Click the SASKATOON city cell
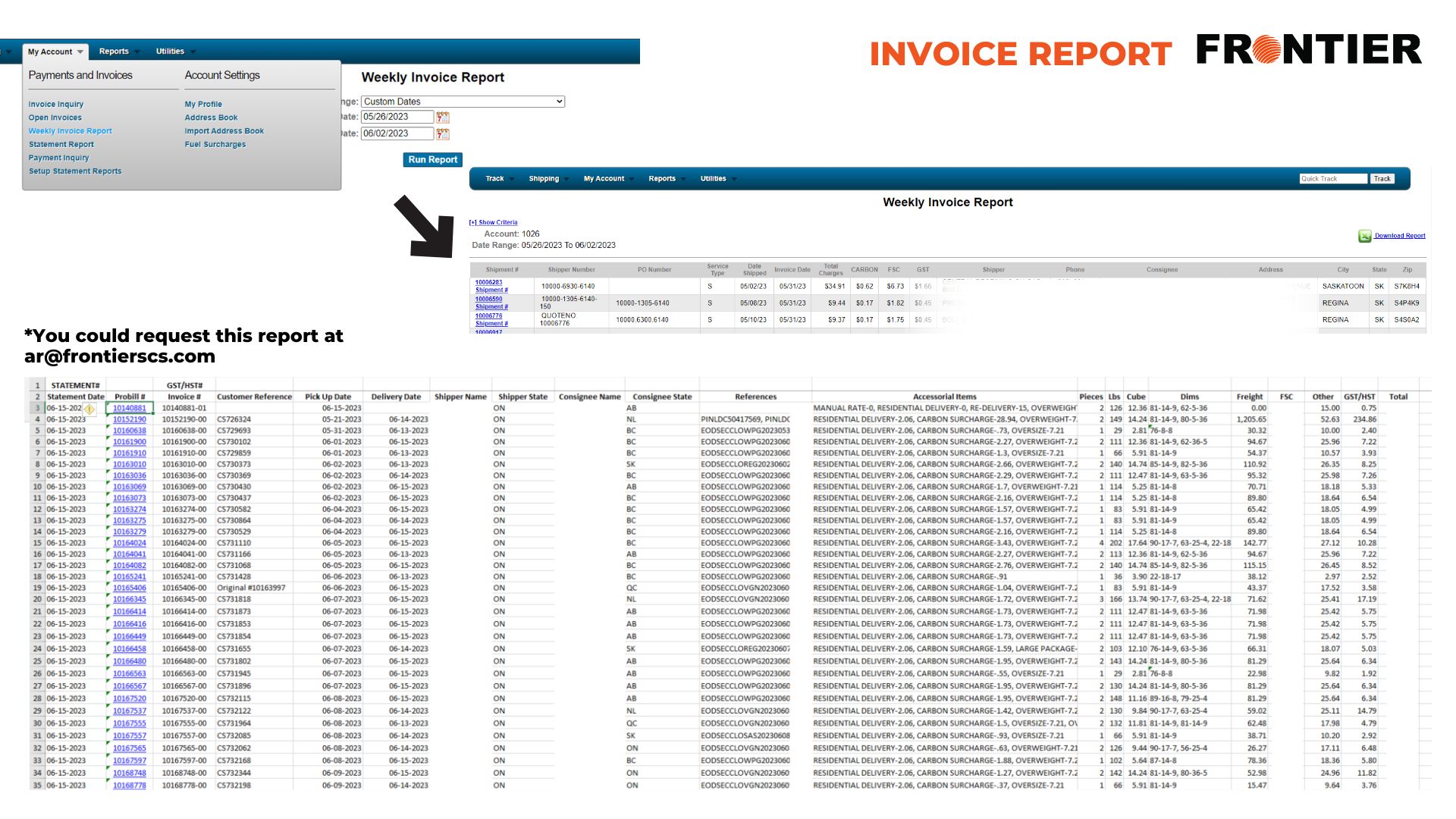 tap(1343, 287)
